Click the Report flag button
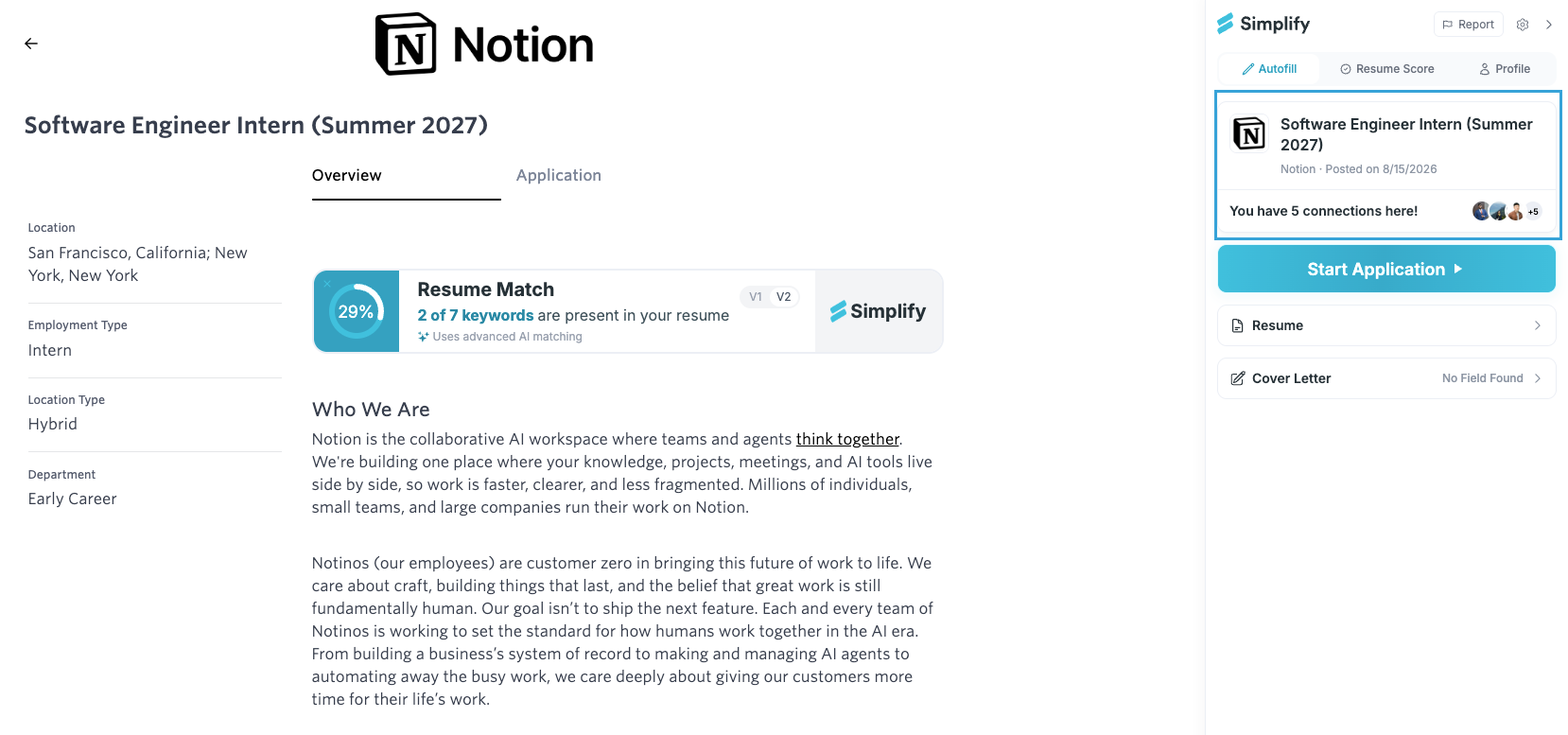The image size is (1568, 735). pos(1469,25)
